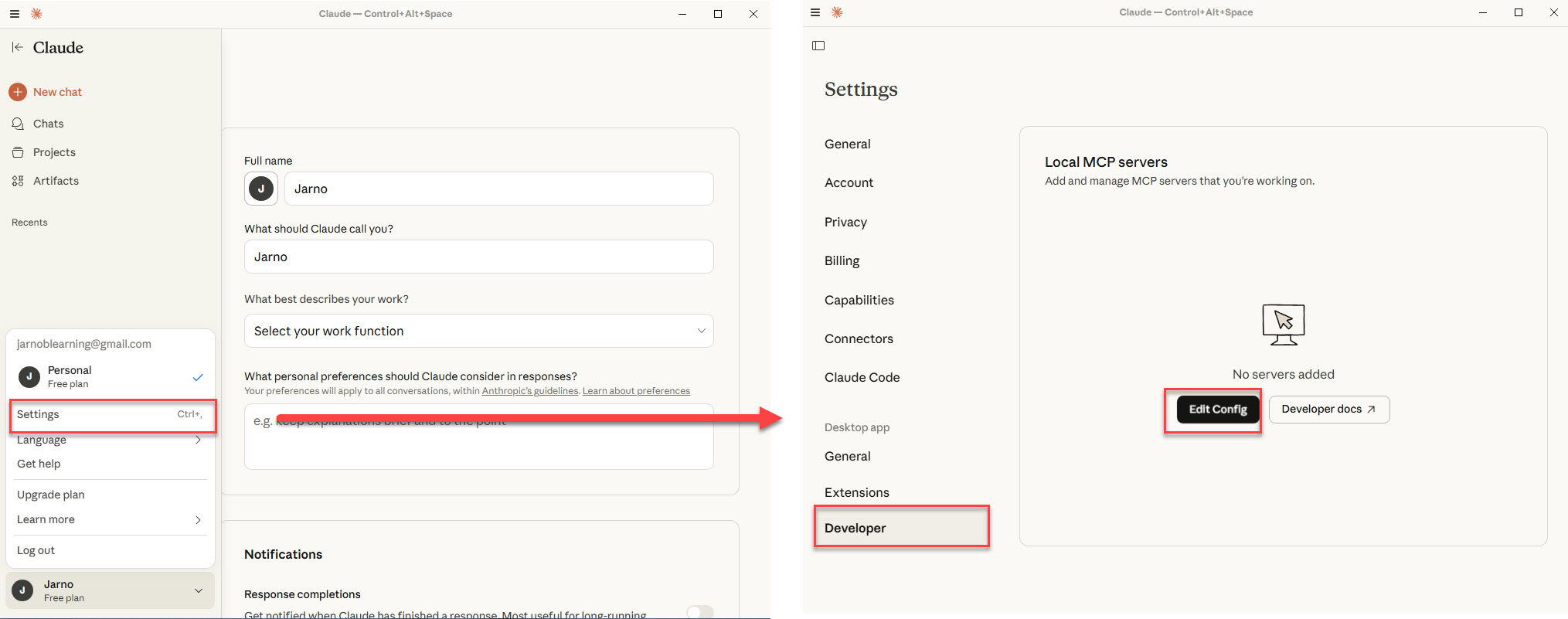Click the New chat plus icon
This screenshot has height=619, width=1568.
[18, 92]
